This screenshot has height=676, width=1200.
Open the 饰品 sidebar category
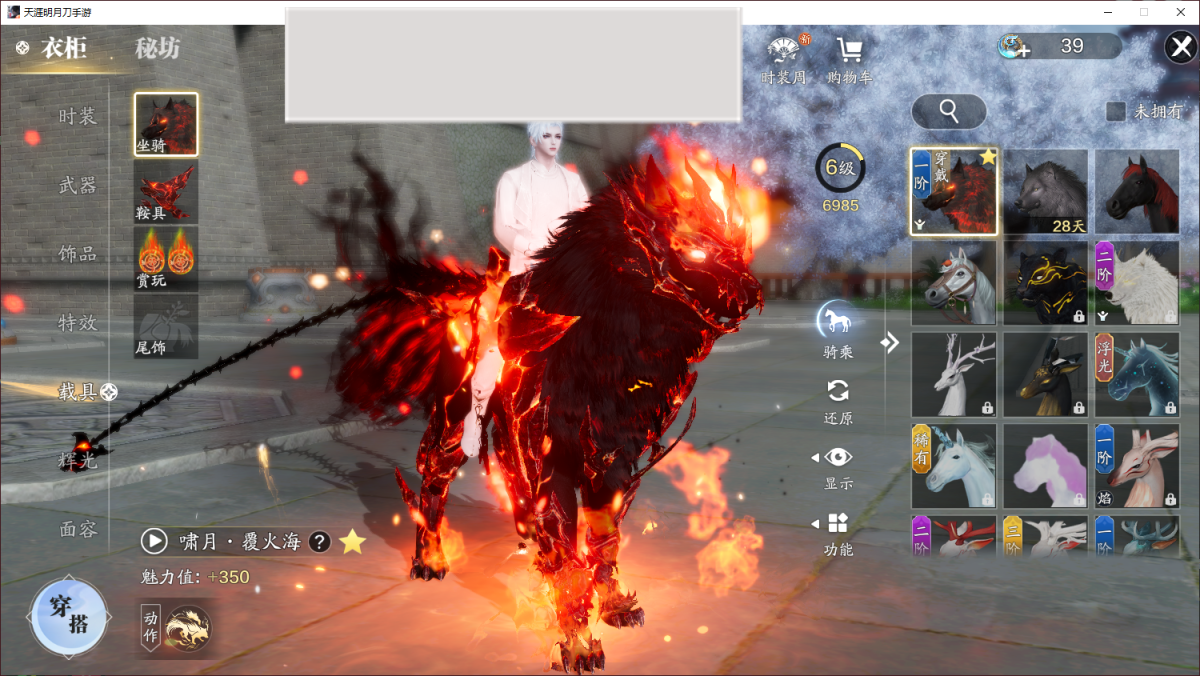(x=78, y=254)
